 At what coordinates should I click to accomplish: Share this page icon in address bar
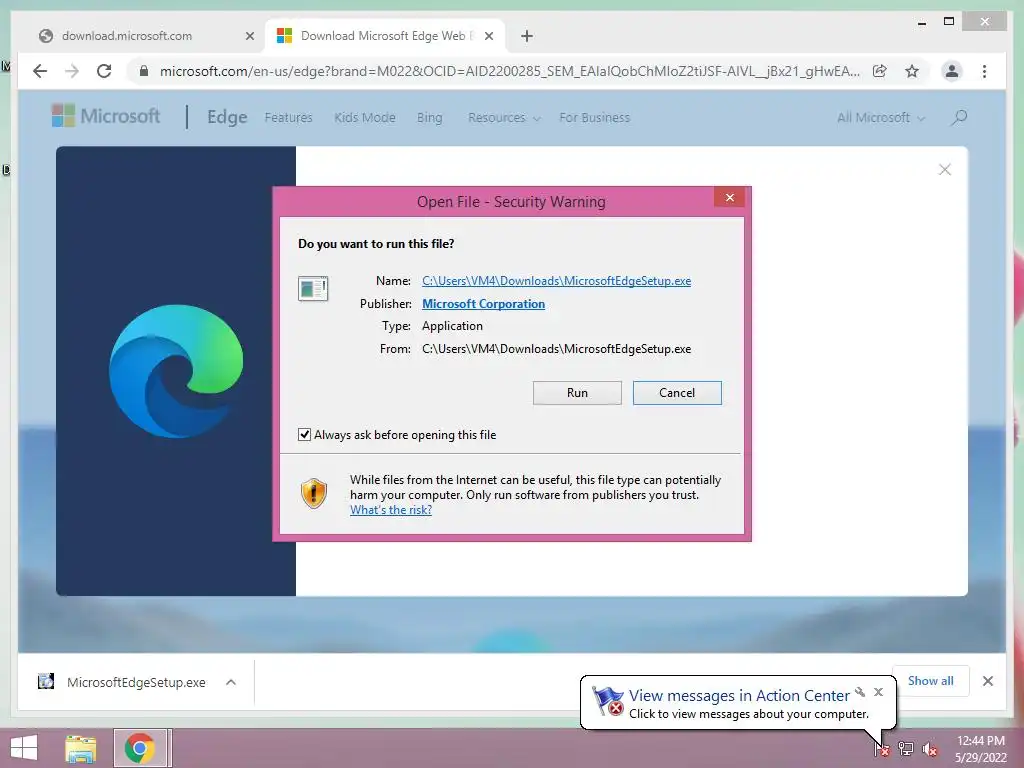pyautogui.click(x=880, y=71)
